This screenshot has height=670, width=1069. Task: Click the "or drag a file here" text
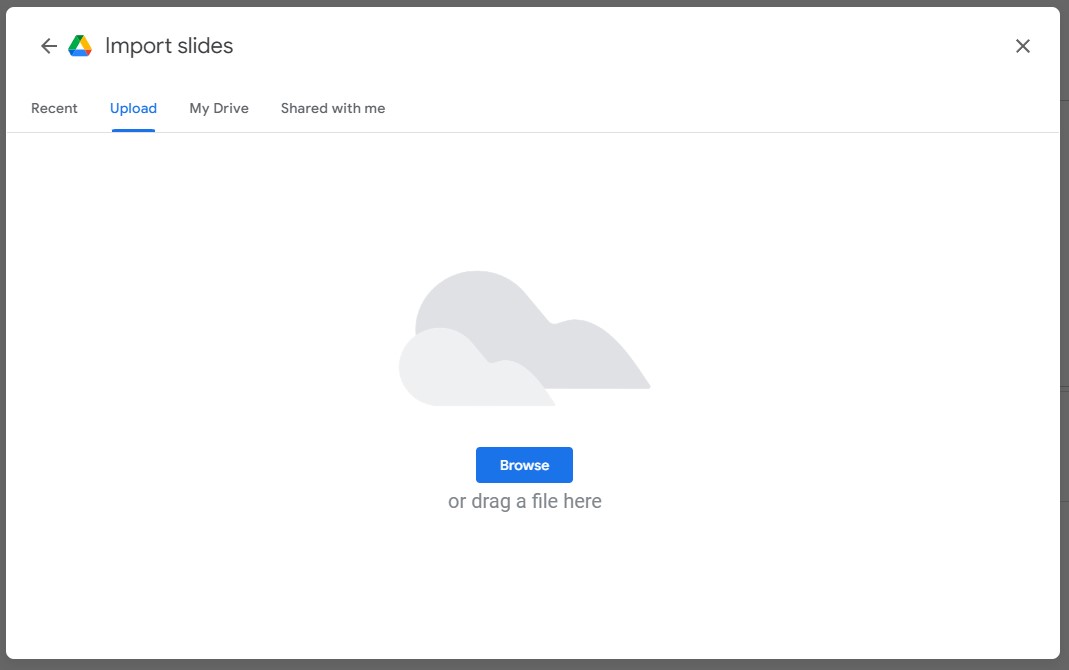524,501
